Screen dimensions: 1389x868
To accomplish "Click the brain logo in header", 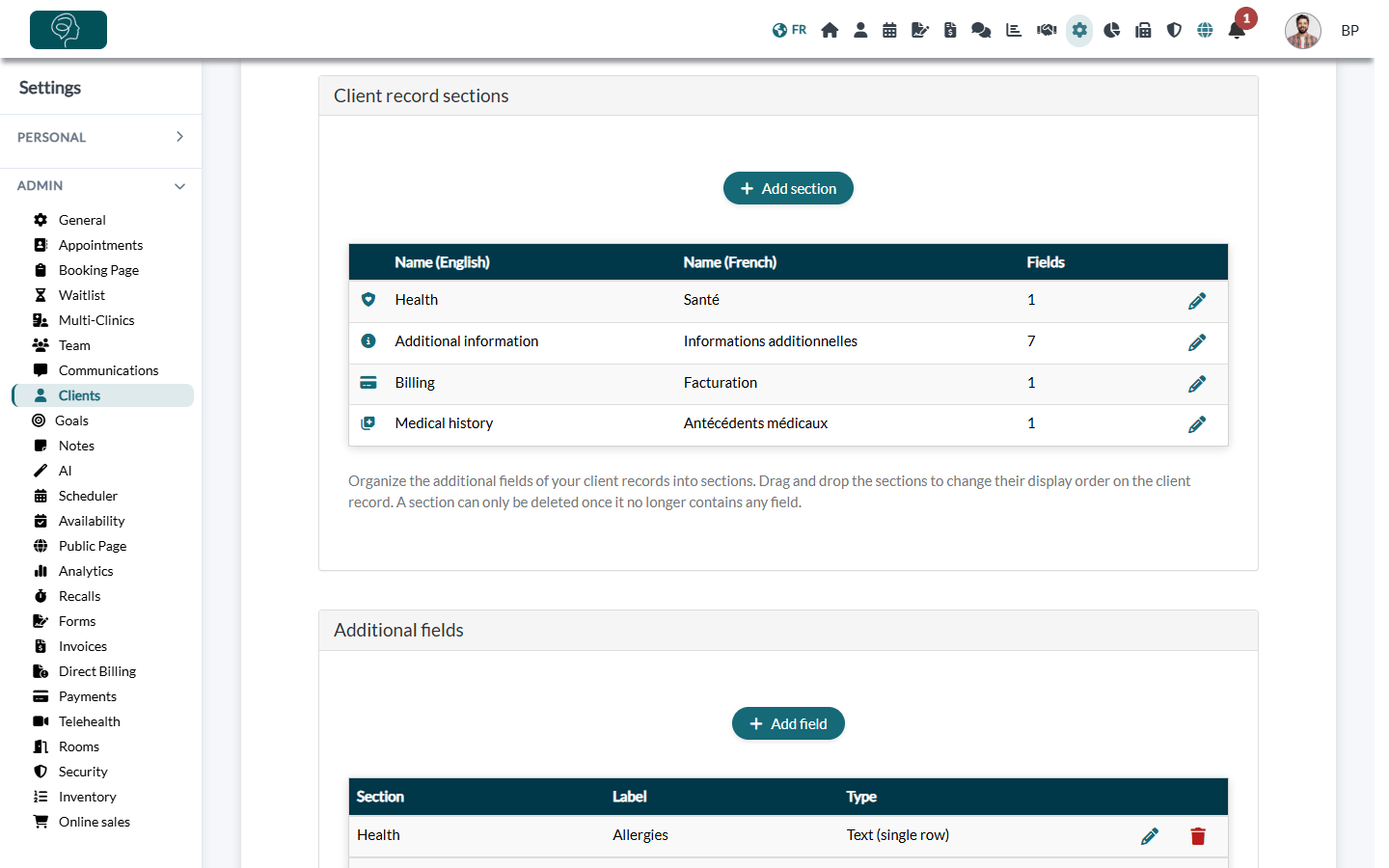I will 68,30.
